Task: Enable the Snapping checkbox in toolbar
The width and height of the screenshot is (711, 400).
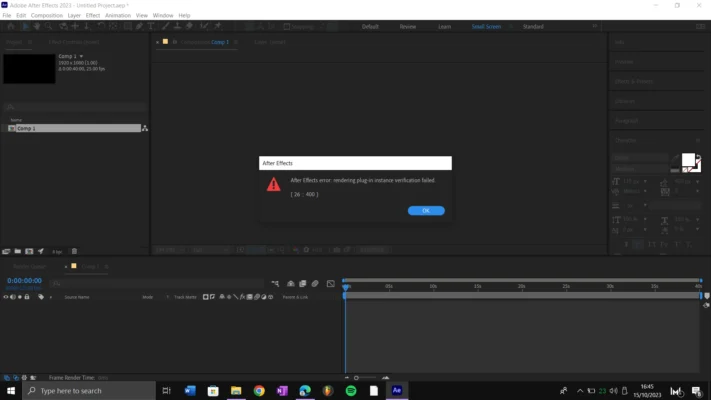Action: click(x=287, y=27)
